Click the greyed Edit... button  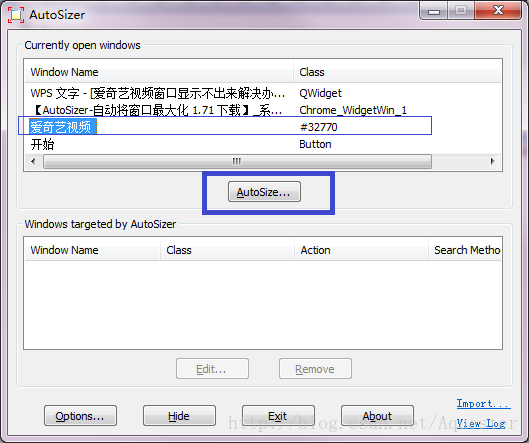click(x=212, y=369)
